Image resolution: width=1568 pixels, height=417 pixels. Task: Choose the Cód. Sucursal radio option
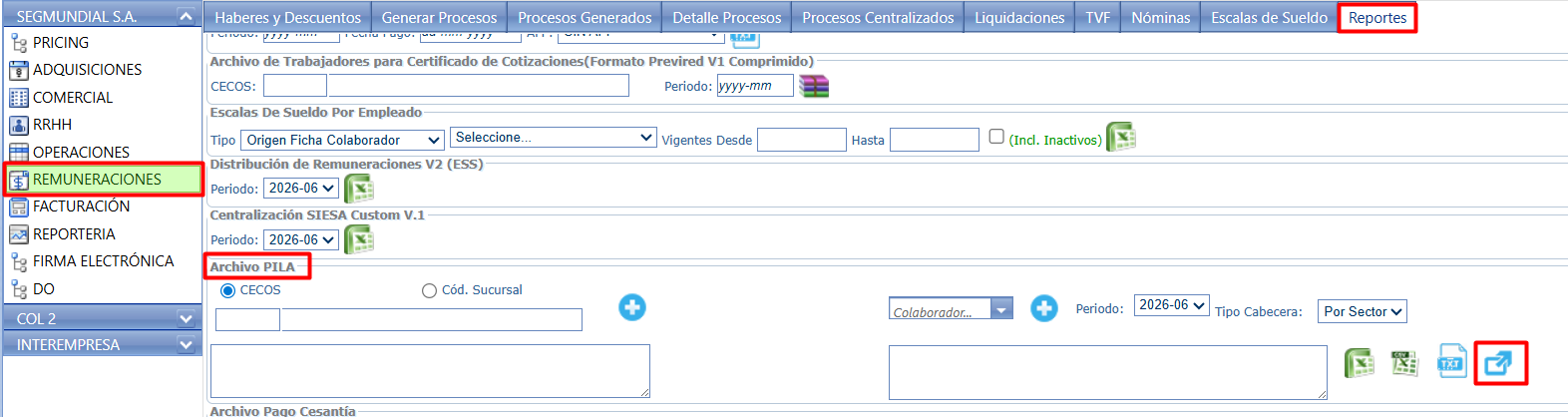point(429,290)
